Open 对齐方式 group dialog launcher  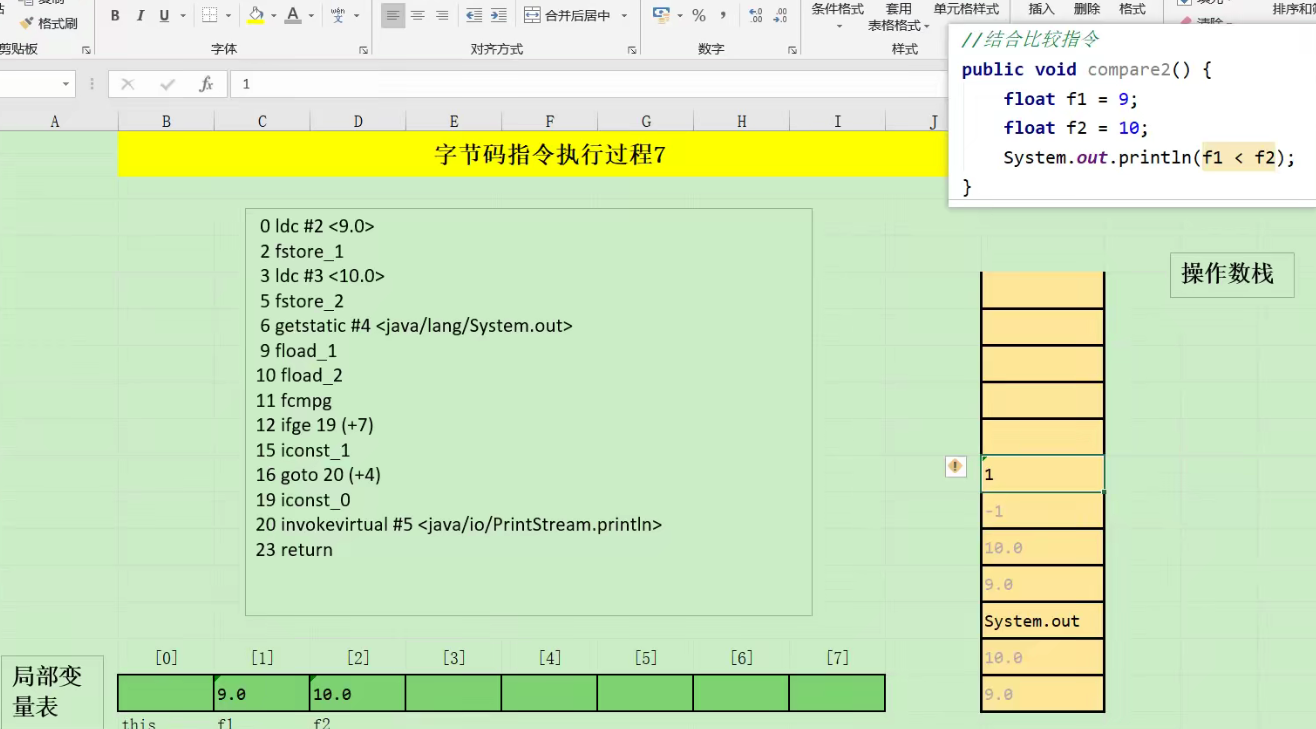[632, 50]
